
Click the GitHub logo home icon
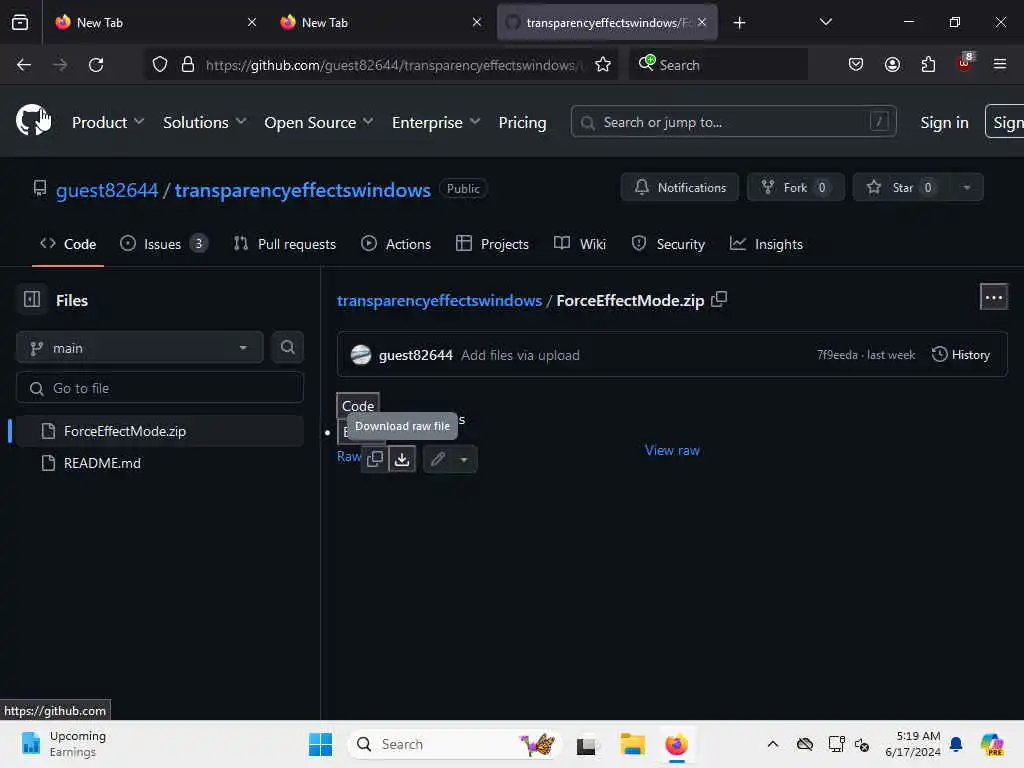[x=33, y=120]
